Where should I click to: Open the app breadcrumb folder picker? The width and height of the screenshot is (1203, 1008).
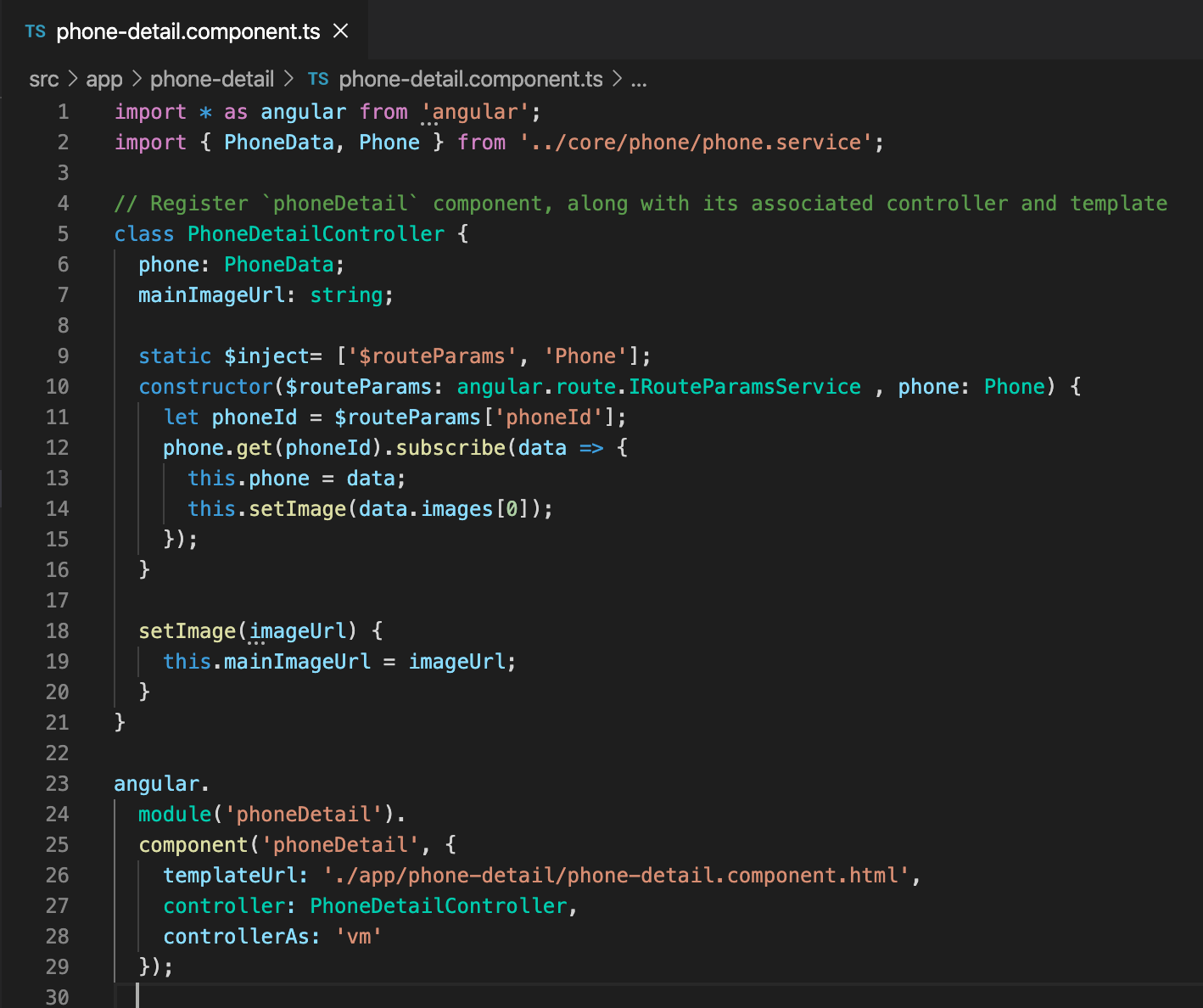[104, 78]
